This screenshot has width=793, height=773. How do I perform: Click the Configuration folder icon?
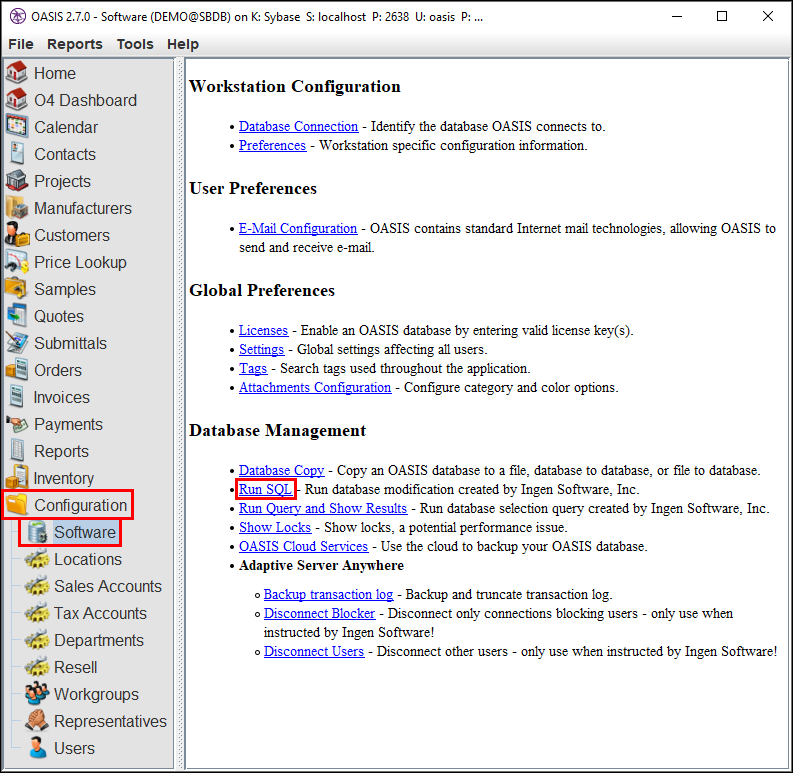coord(17,505)
